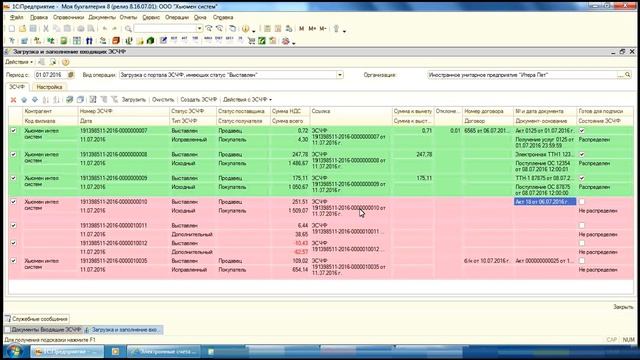Click the orange question mark help icon in form
The width and height of the screenshot is (640, 360).
point(65,62)
